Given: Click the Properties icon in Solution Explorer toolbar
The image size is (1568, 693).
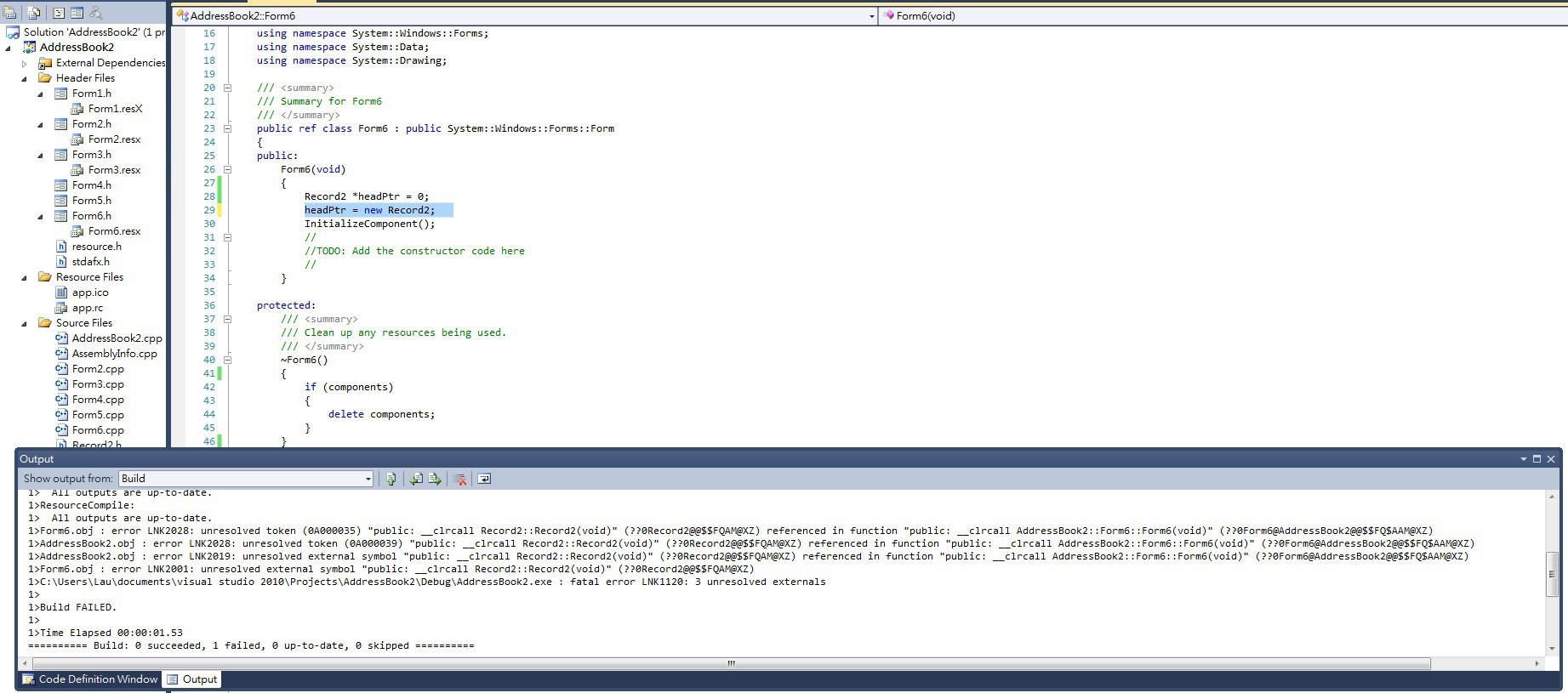Looking at the screenshot, I should pos(10,13).
